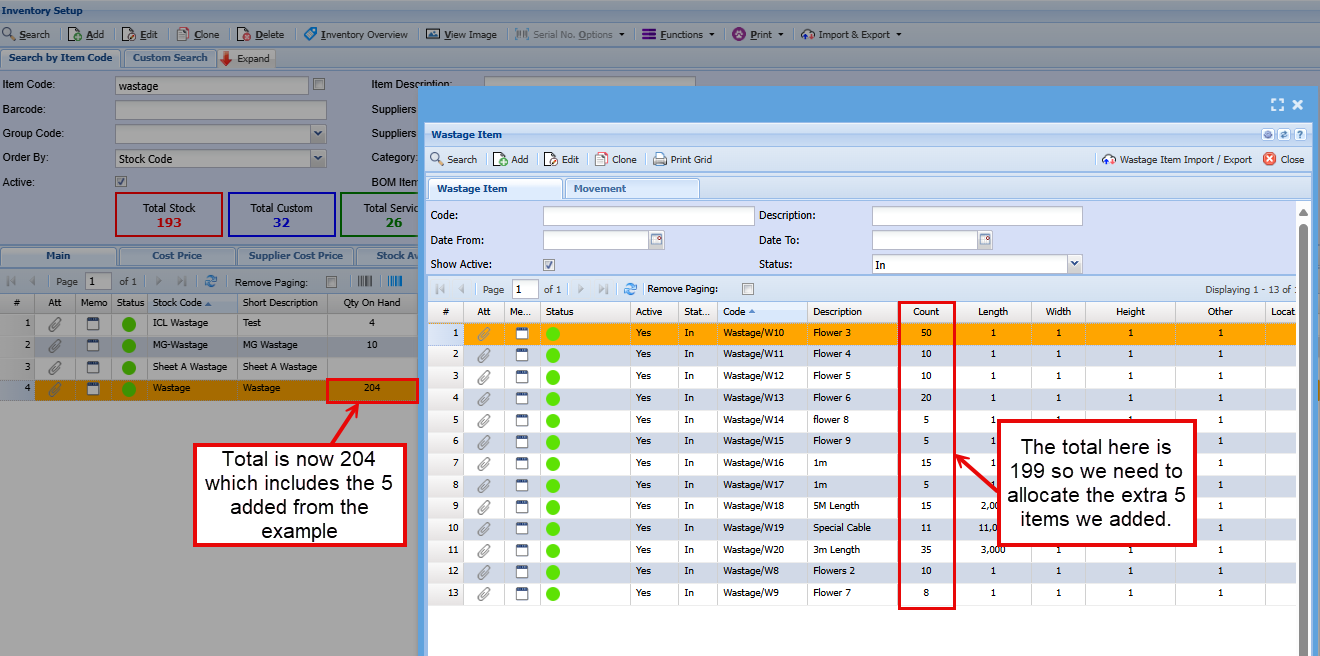The height and width of the screenshot is (656, 1320).
Task: Open the attachment paperclip for Wastage/W10 row
Action: coord(483,333)
